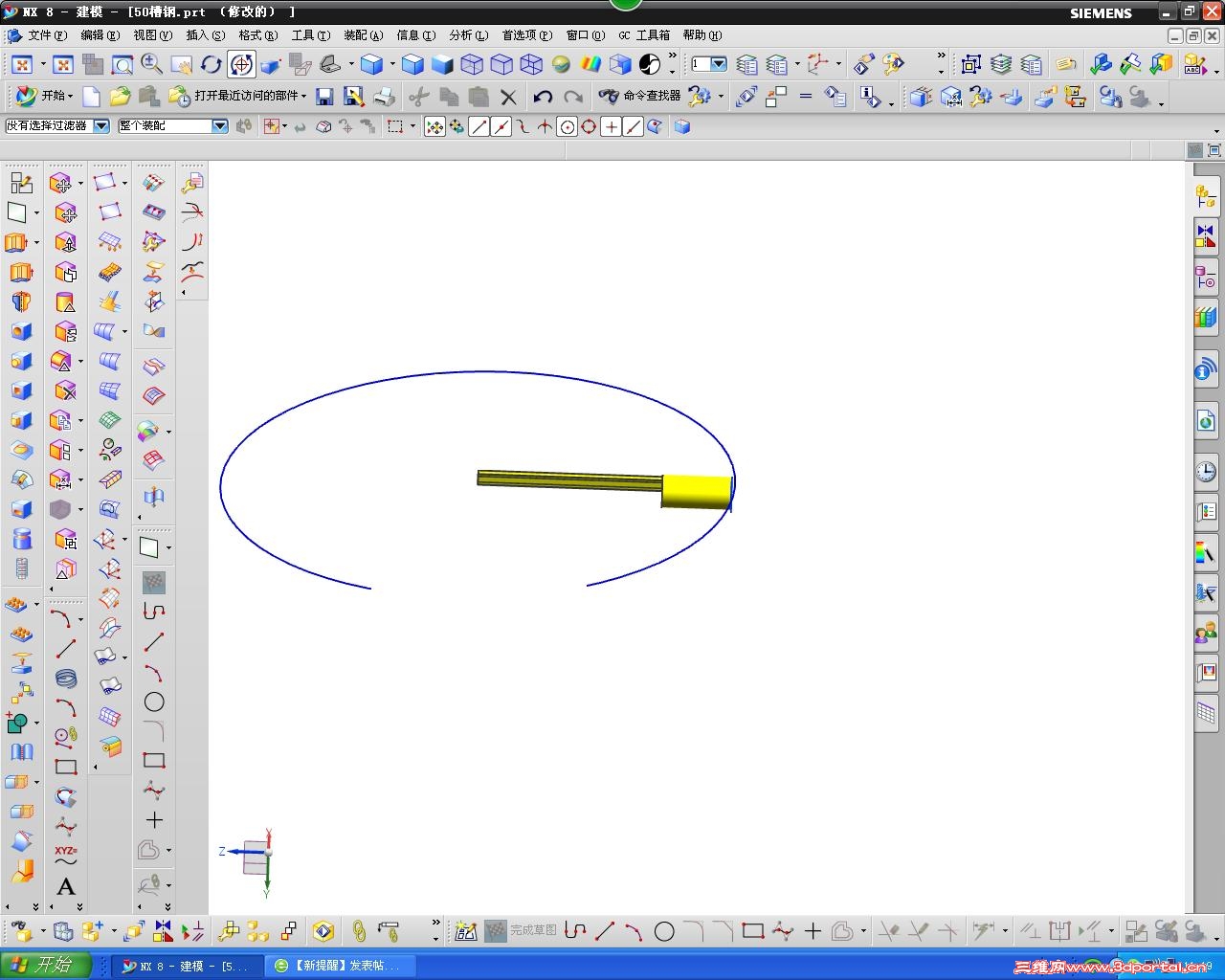Open the Roles panel icon in resource bar
1225x980 pixels.
(1206, 632)
